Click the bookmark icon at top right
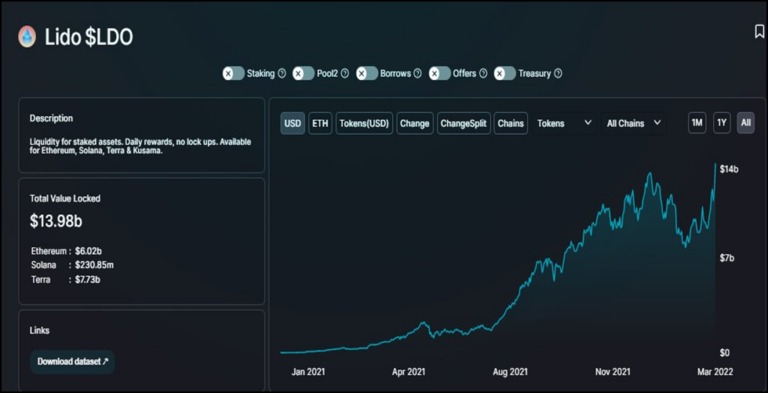The image size is (768, 393). (x=759, y=32)
